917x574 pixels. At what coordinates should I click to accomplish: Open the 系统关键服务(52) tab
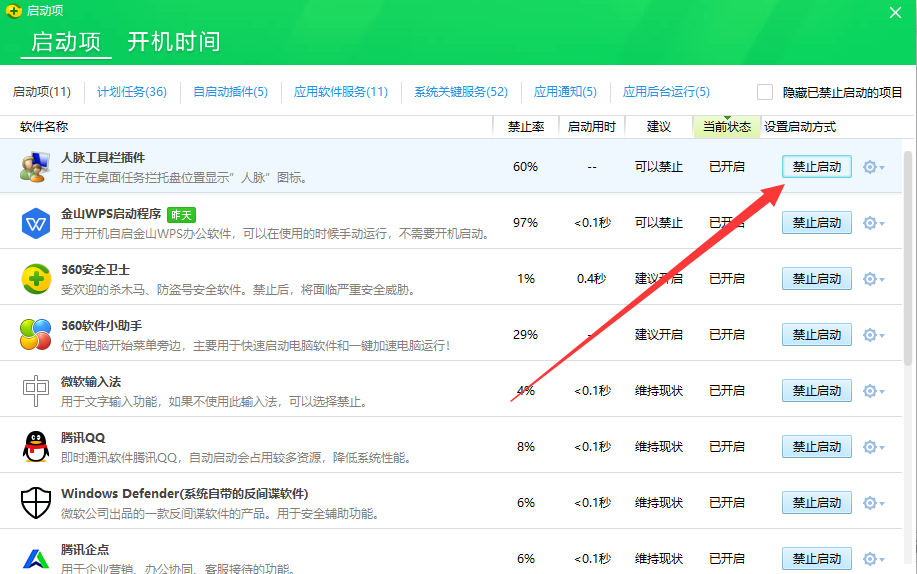pyautogui.click(x=461, y=92)
